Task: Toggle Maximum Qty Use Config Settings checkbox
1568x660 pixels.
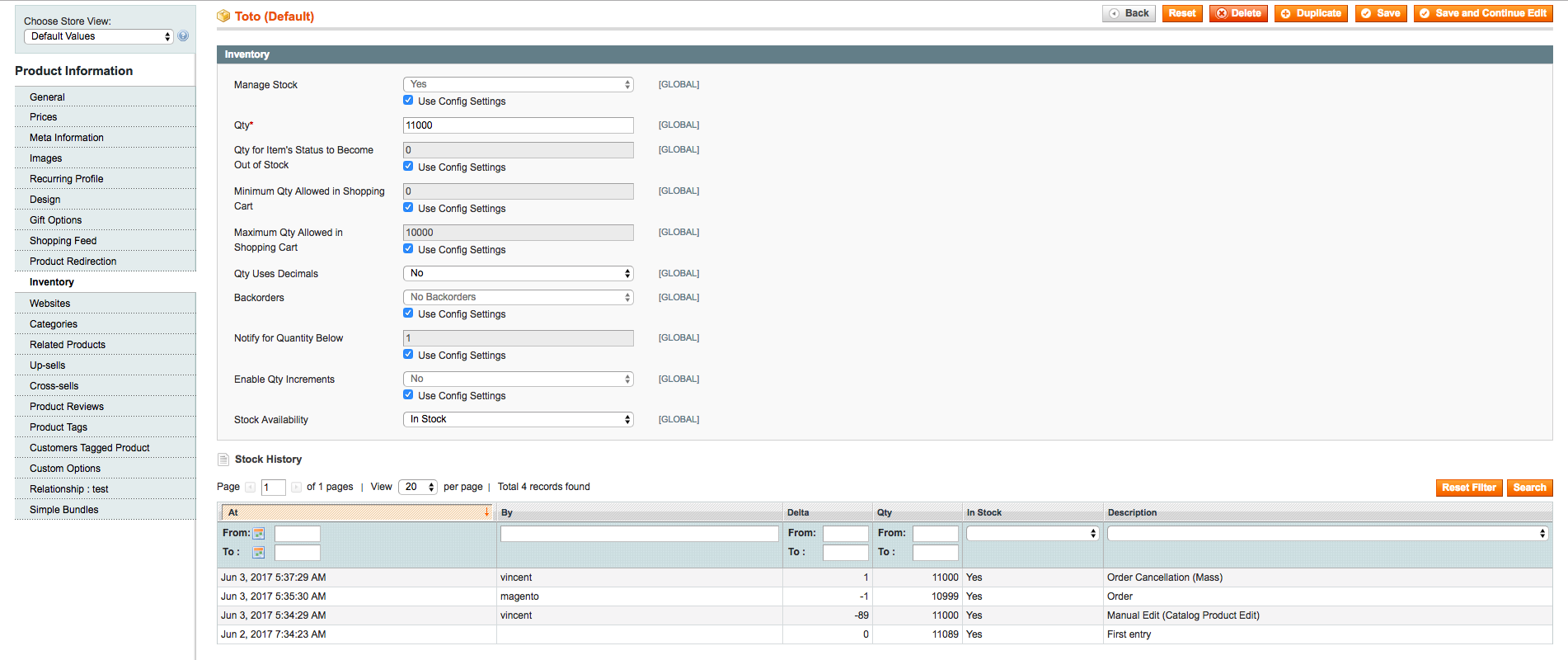Action: (408, 248)
